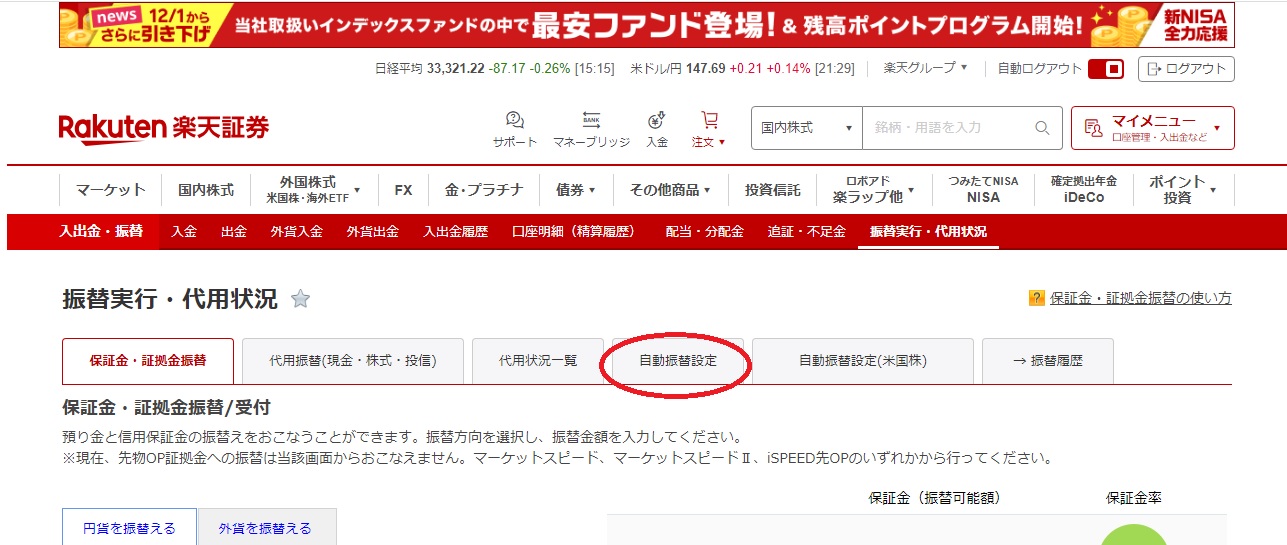Expand the 楽天グループ dropdown
This screenshot has width=1287, height=545.
(x=925, y=68)
